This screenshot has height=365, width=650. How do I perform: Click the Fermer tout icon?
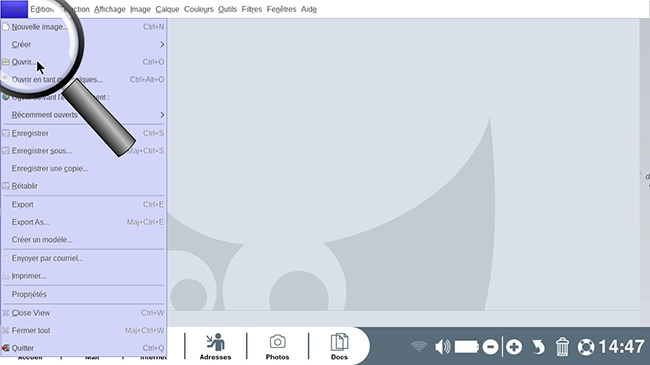(x=6, y=331)
